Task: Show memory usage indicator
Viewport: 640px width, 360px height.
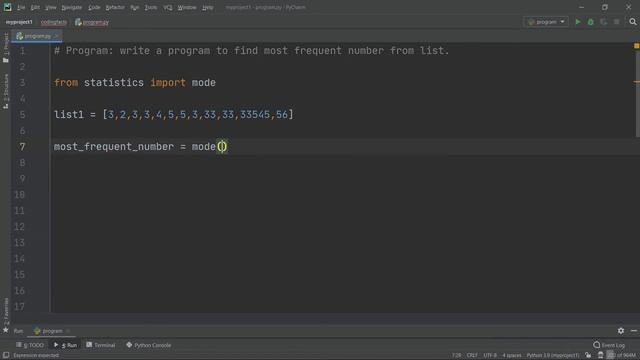Action: click(x=621, y=355)
